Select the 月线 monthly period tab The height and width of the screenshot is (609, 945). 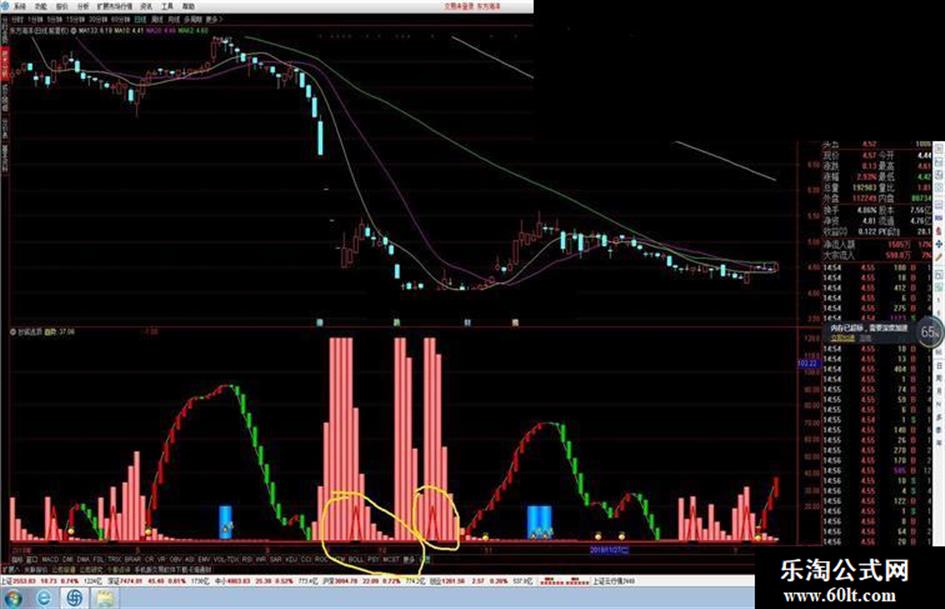point(174,19)
